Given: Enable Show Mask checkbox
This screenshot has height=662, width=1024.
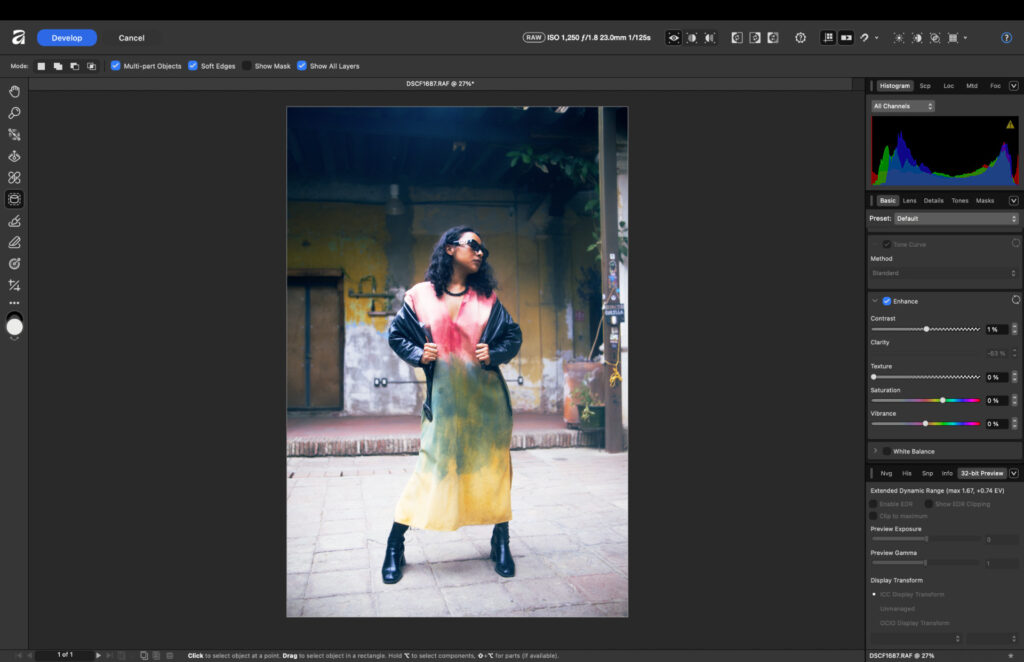Looking at the screenshot, I should pyautogui.click(x=246, y=66).
